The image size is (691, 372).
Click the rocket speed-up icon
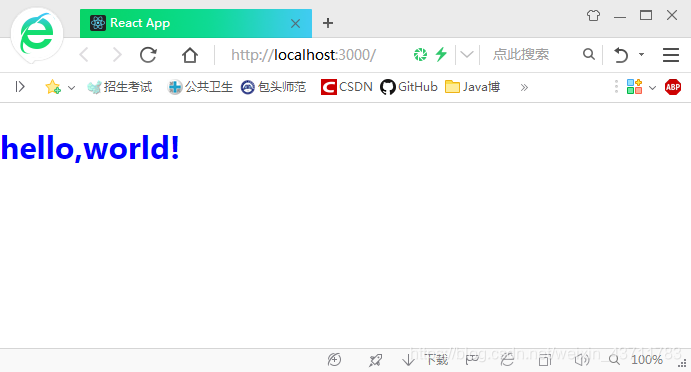(x=375, y=360)
